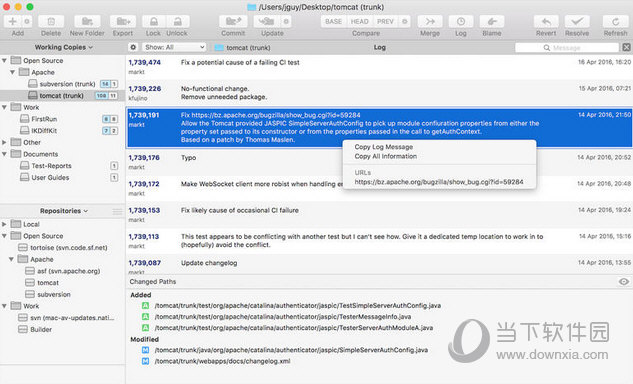Click the Export toolbar icon
This screenshot has height=384, width=633.
(x=123, y=21)
